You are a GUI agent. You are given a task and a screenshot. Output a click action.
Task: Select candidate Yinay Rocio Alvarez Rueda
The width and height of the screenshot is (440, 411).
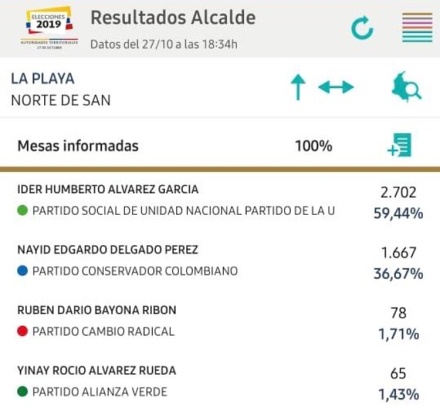point(97,370)
